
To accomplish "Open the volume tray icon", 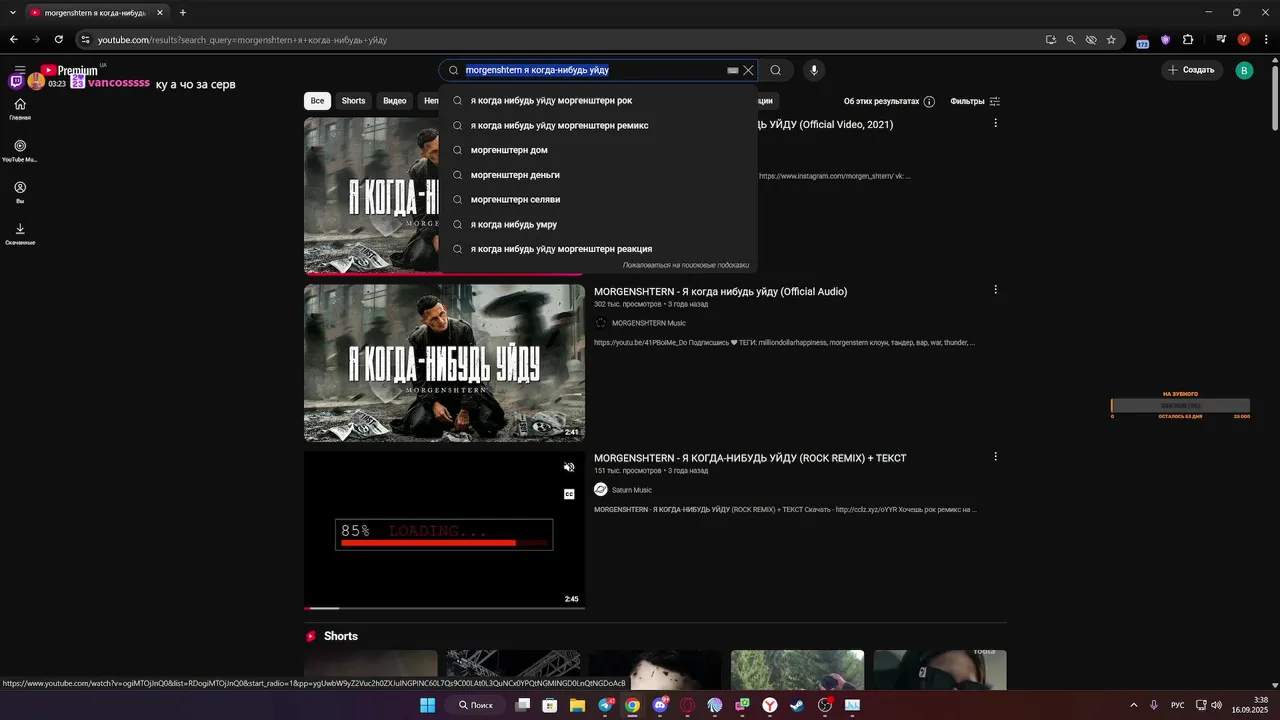I will [1216, 705].
